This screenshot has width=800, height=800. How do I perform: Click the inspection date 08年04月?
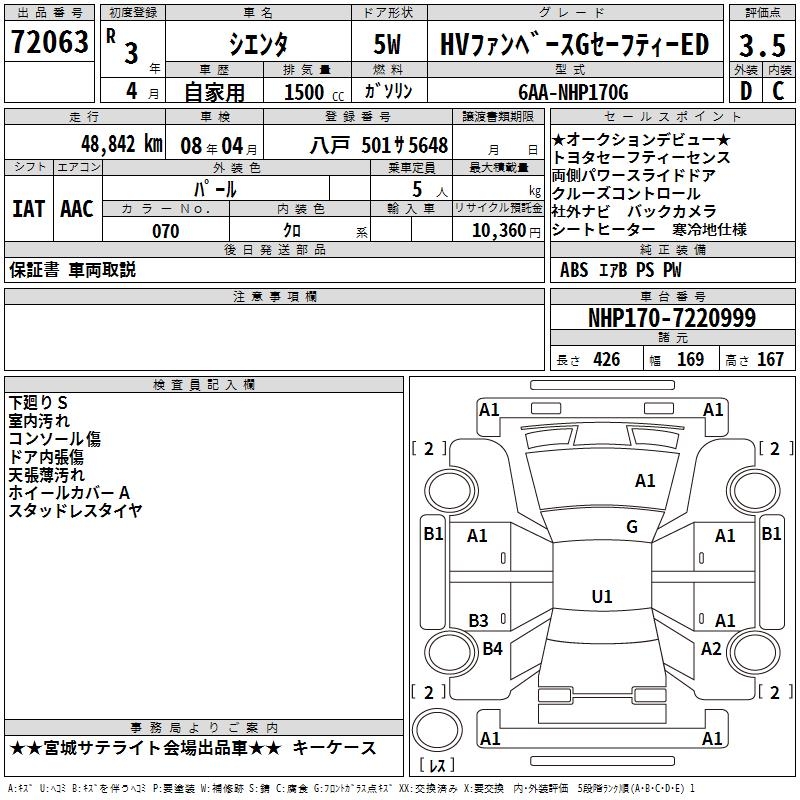(219, 146)
